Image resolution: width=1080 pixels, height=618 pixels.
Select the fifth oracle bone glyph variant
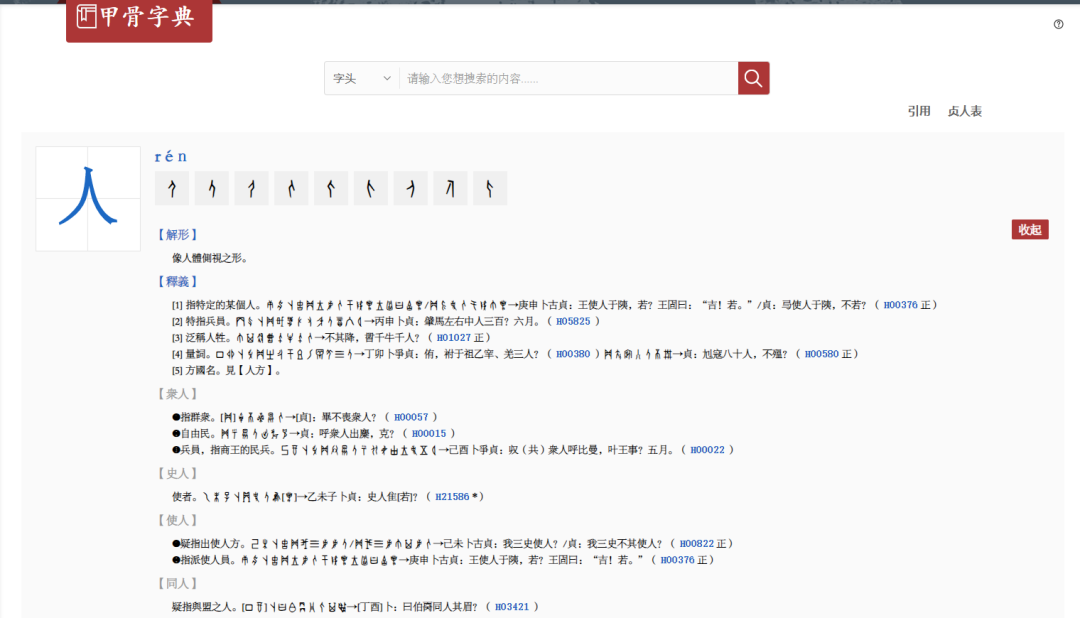(x=331, y=188)
